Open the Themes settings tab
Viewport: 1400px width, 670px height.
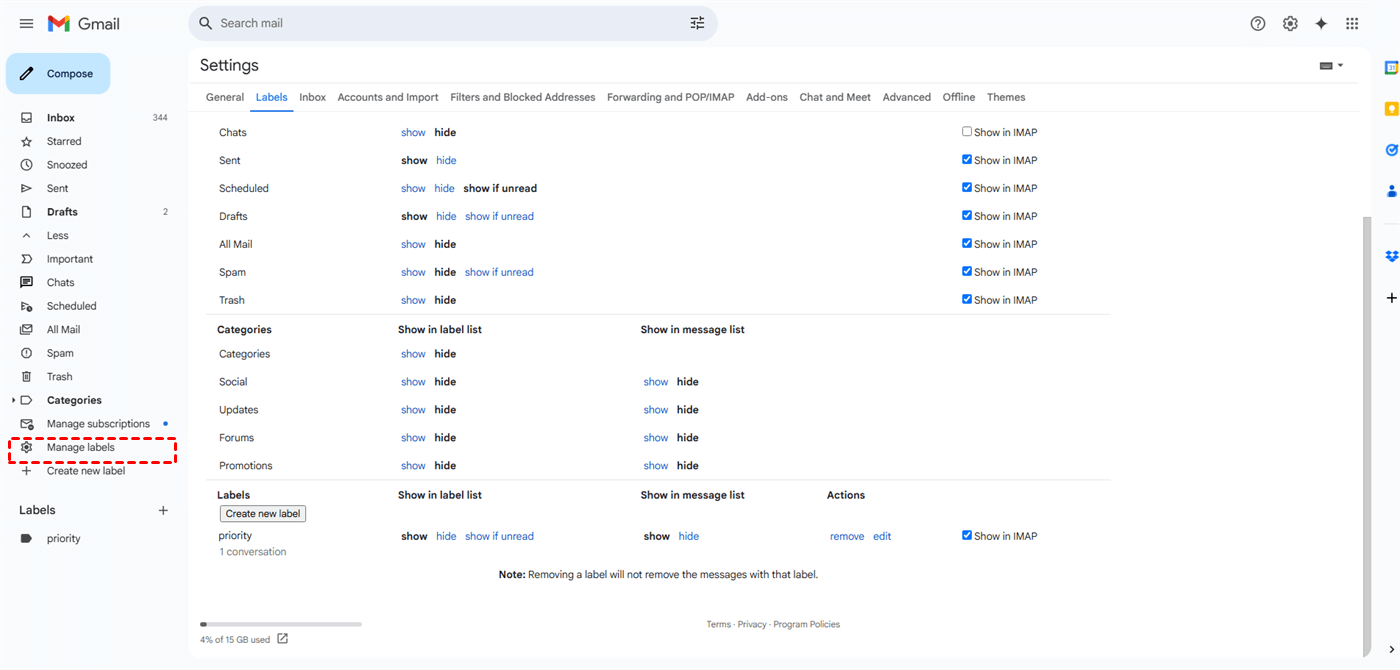coord(1005,97)
